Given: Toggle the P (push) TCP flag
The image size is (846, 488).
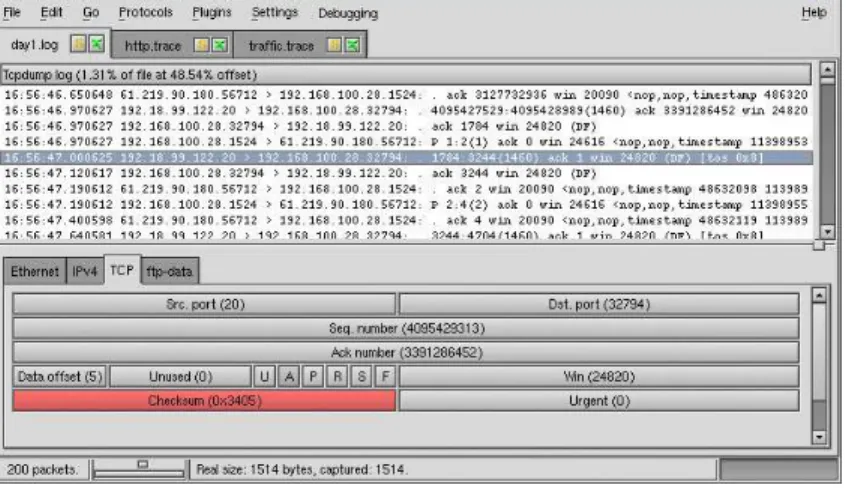Looking at the screenshot, I should (313, 377).
